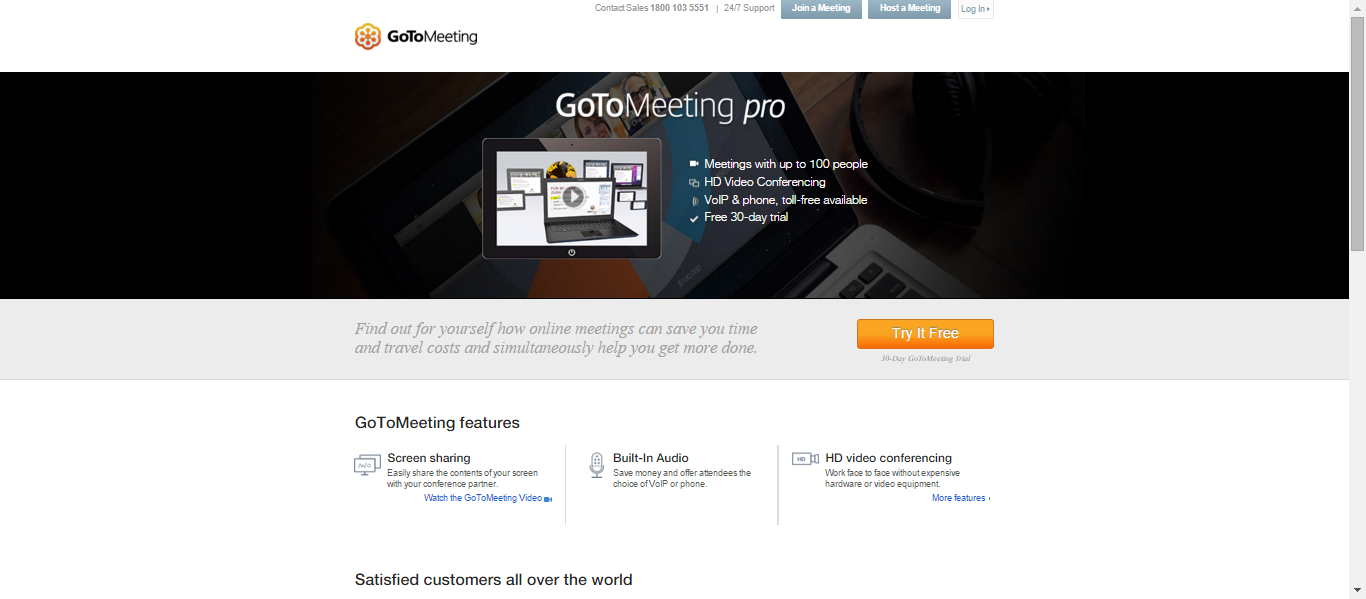Click the power icon below the tablet video
This screenshot has width=1366, height=599.
572,252
